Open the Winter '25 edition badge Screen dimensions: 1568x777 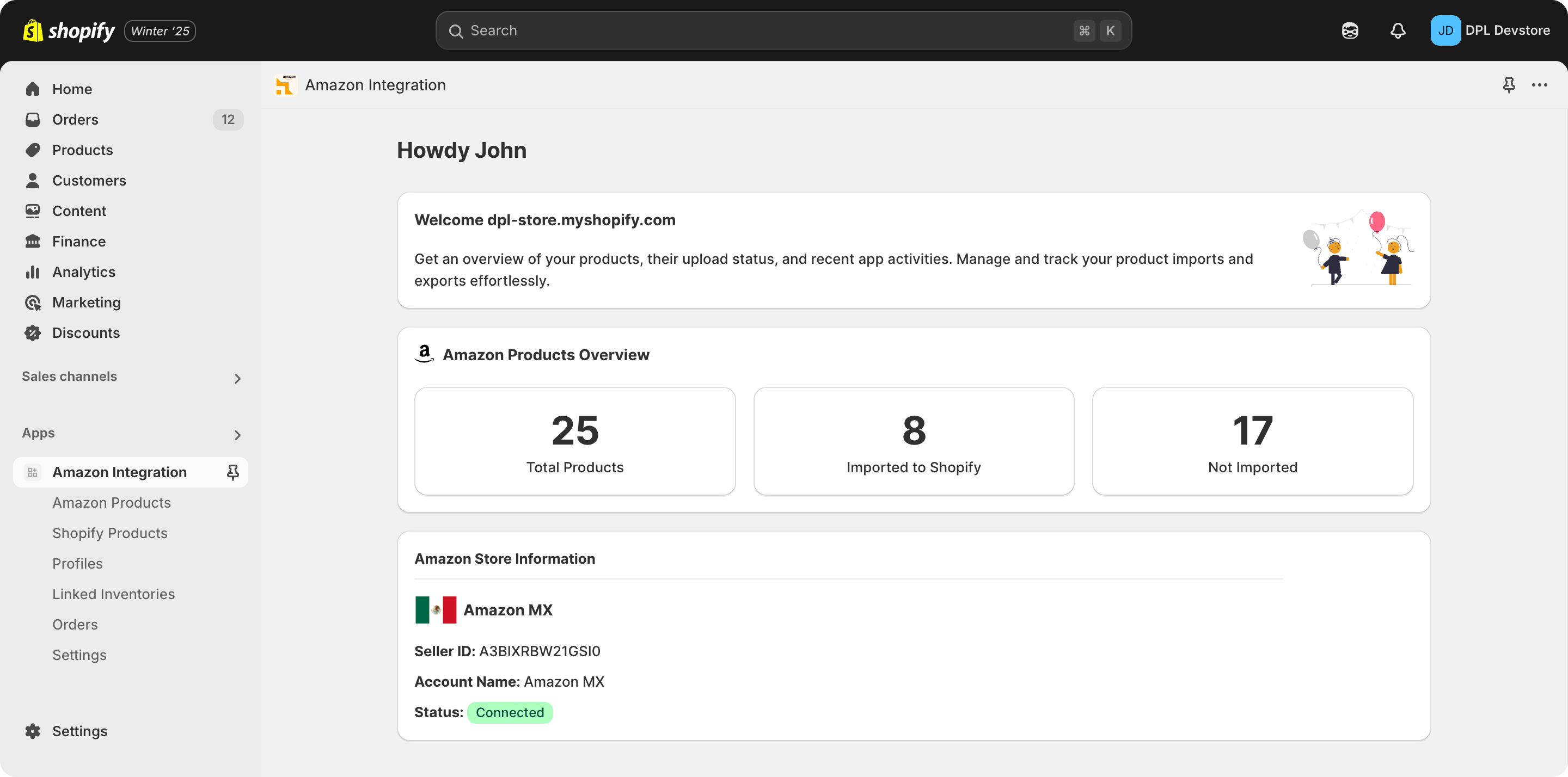point(160,31)
